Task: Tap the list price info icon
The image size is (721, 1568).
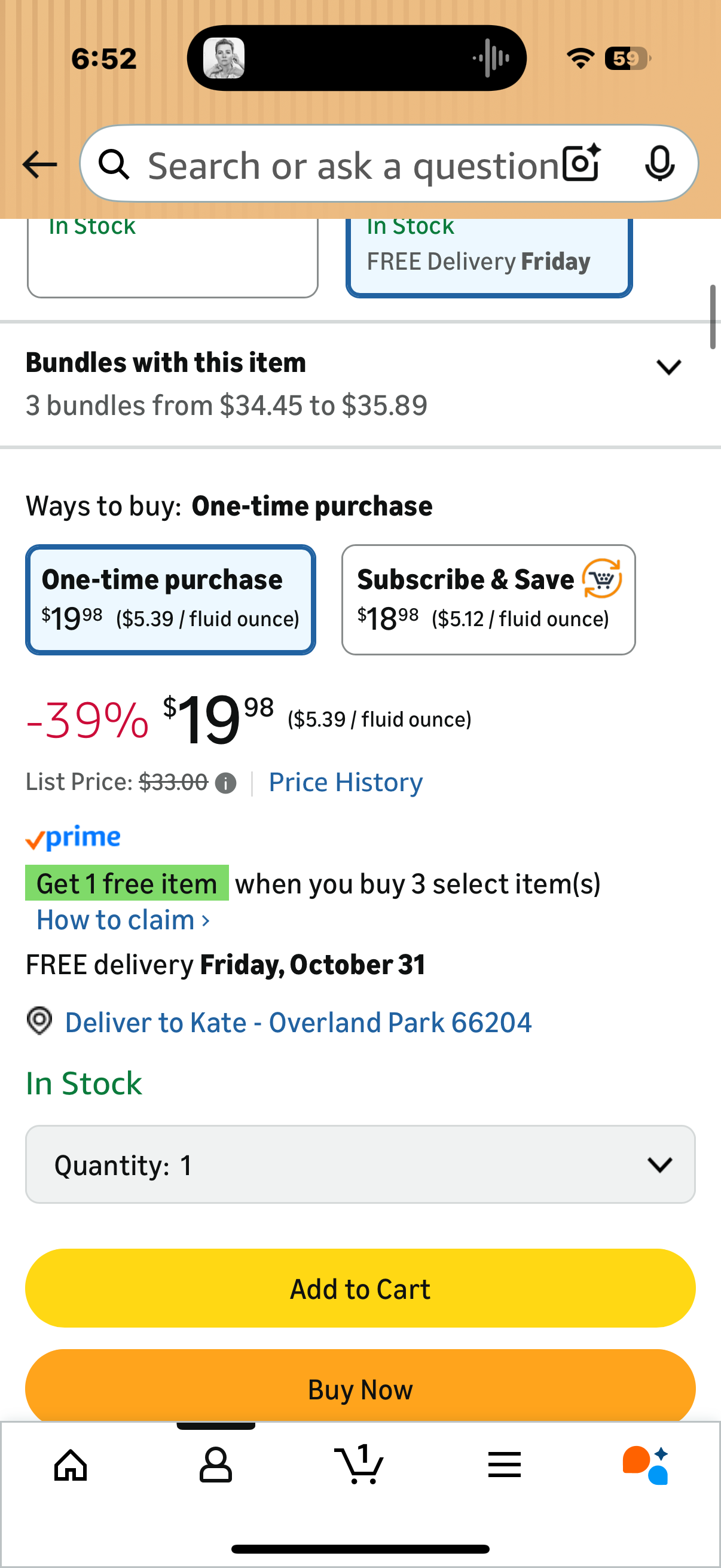Action: [226, 783]
